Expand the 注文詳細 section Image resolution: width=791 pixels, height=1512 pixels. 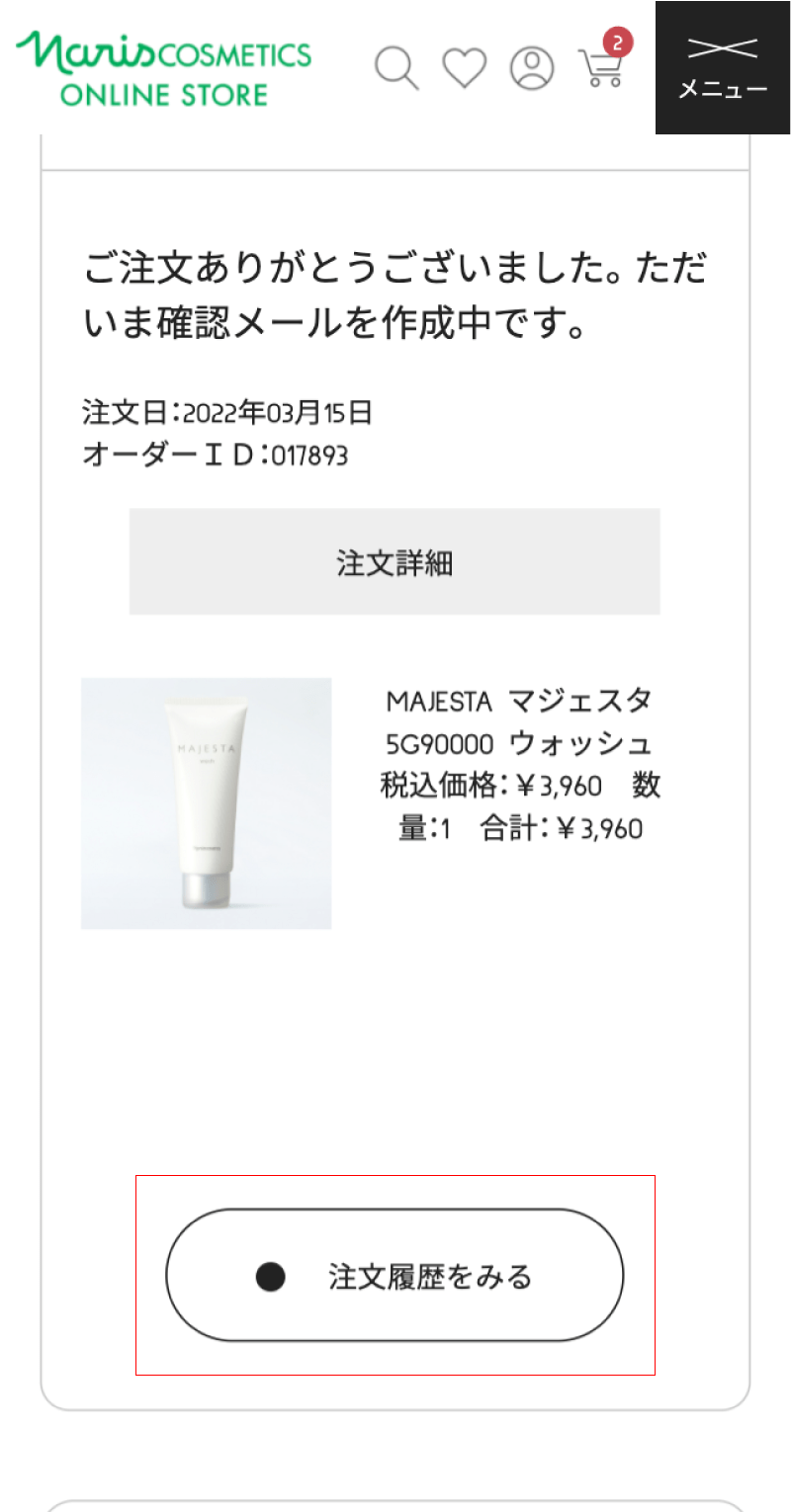395,561
